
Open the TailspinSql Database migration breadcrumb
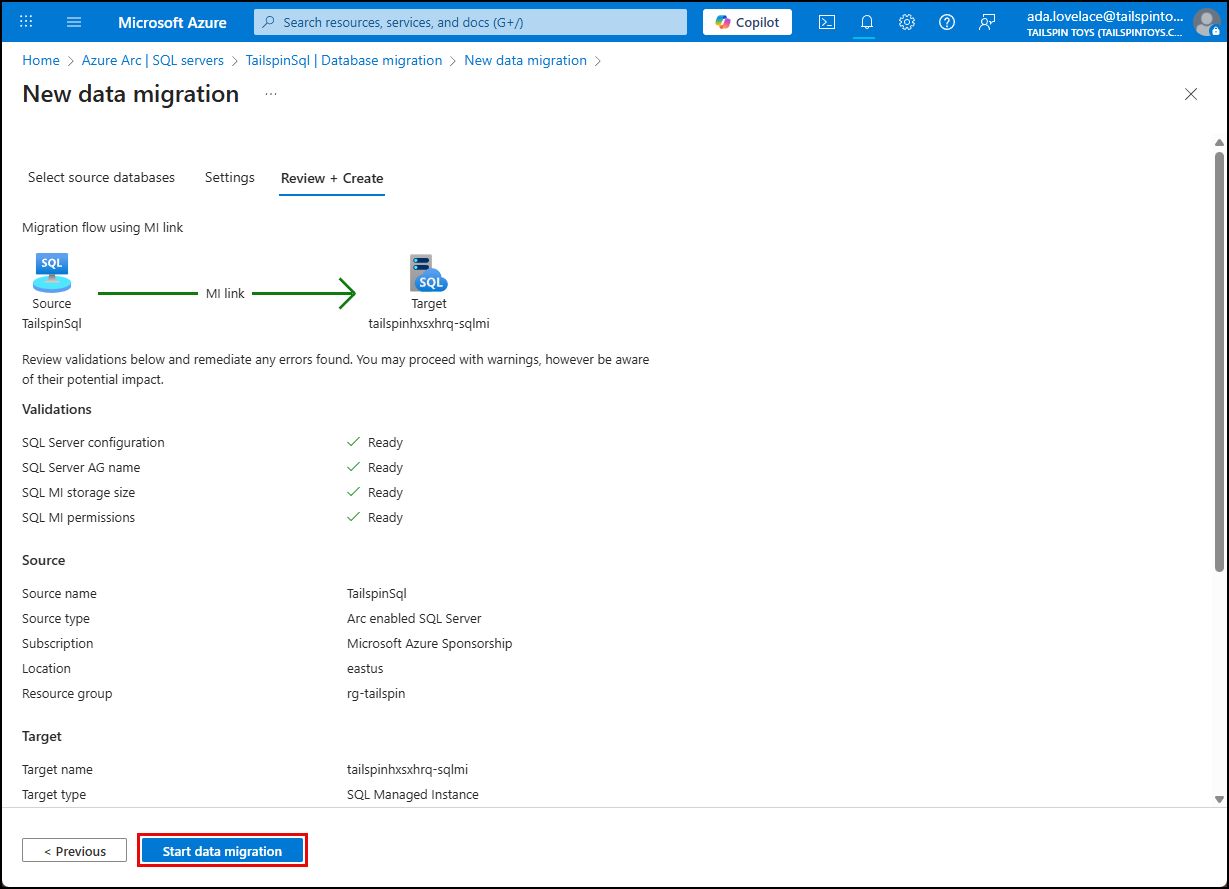(x=342, y=60)
